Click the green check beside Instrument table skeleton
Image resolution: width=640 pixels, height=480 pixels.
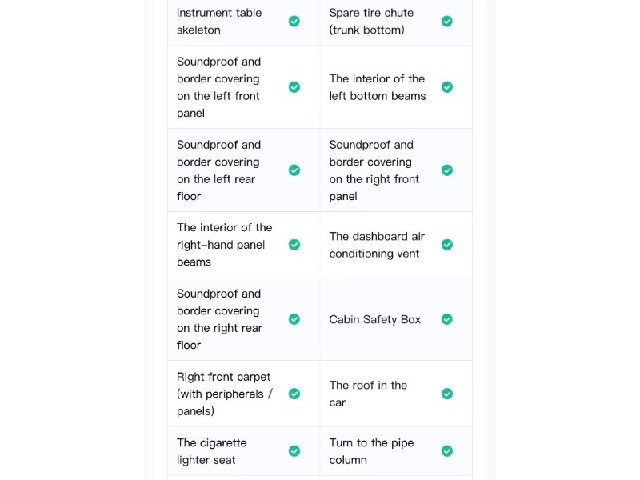(x=294, y=21)
